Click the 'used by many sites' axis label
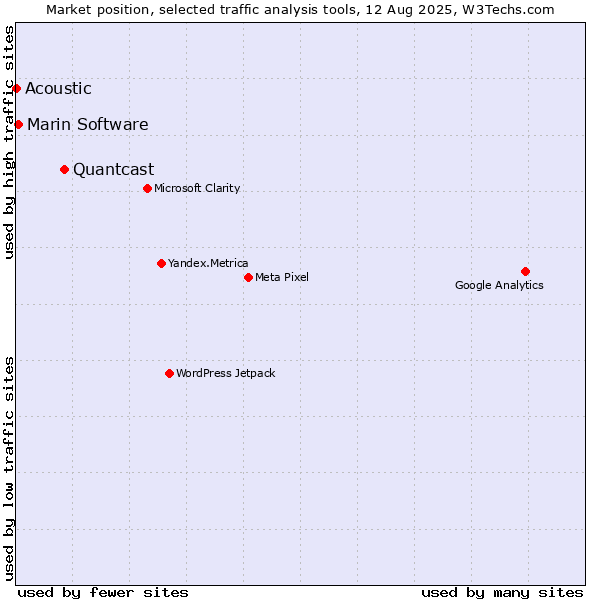This screenshot has width=600, height=600. click(502, 593)
